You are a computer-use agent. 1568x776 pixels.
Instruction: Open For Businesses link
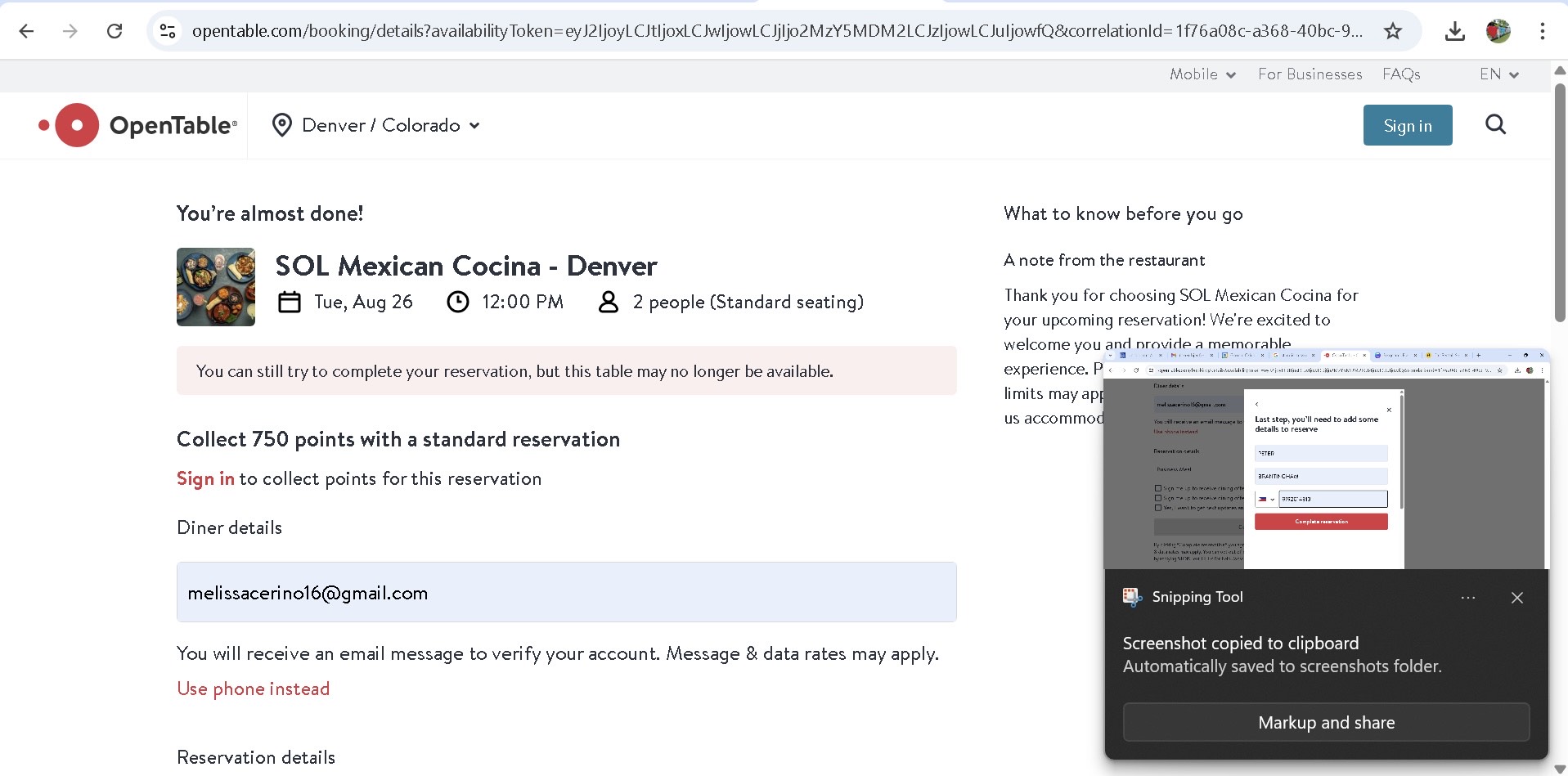point(1310,74)
